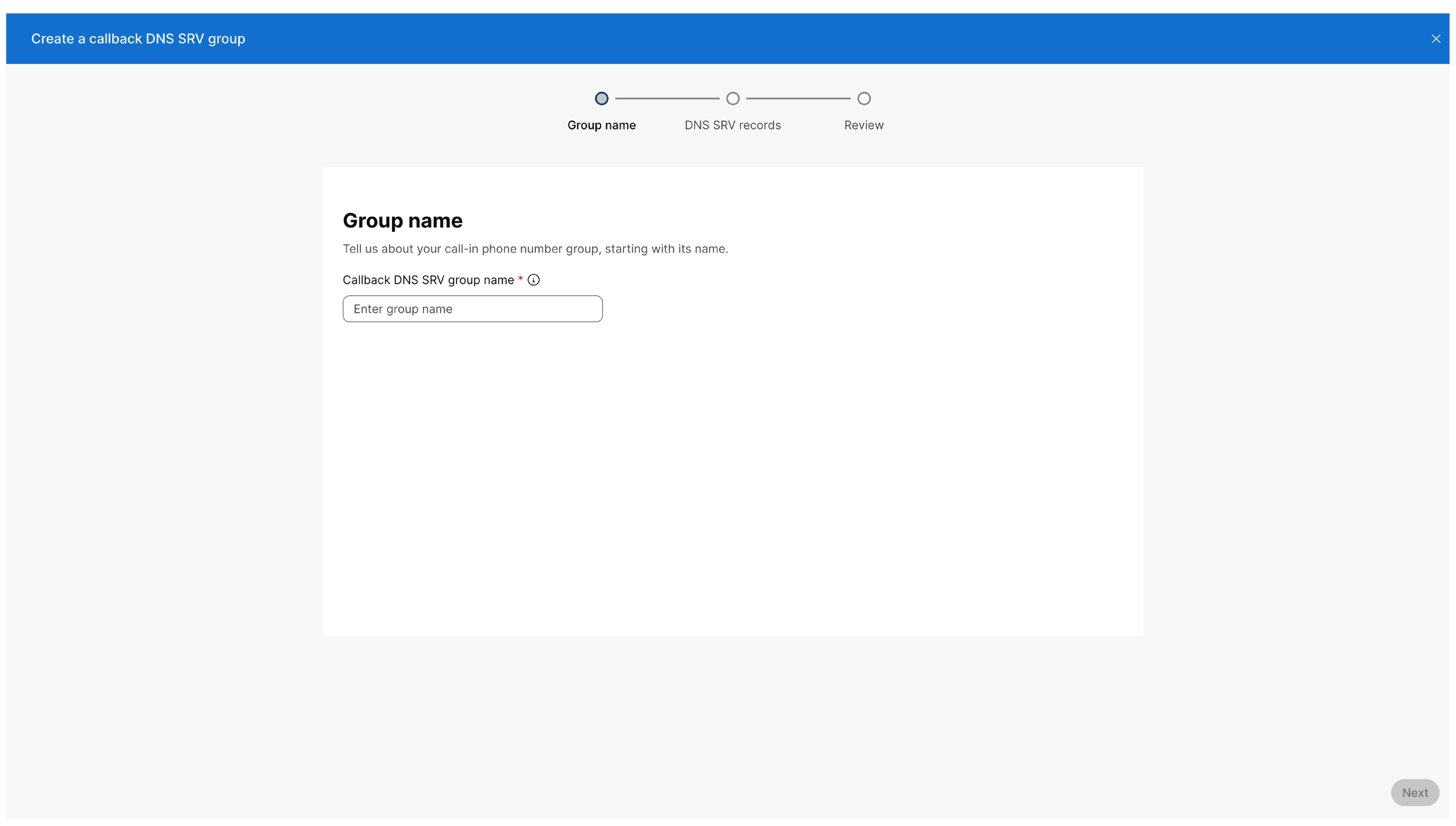The height and width of the screenshot is (826, 1456).
Task: Close the Create callback DNS SRV group dialog
Action: point(1435,39)
